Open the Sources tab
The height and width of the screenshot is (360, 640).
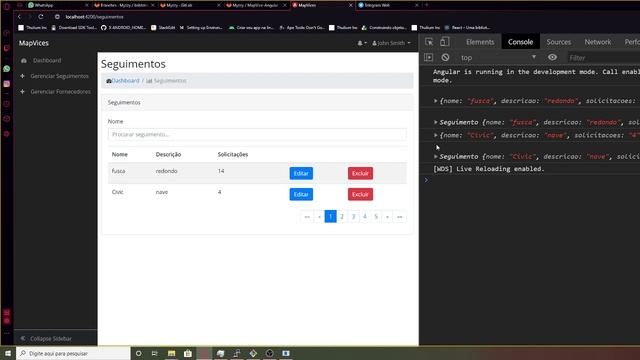[x=559, y=42]
